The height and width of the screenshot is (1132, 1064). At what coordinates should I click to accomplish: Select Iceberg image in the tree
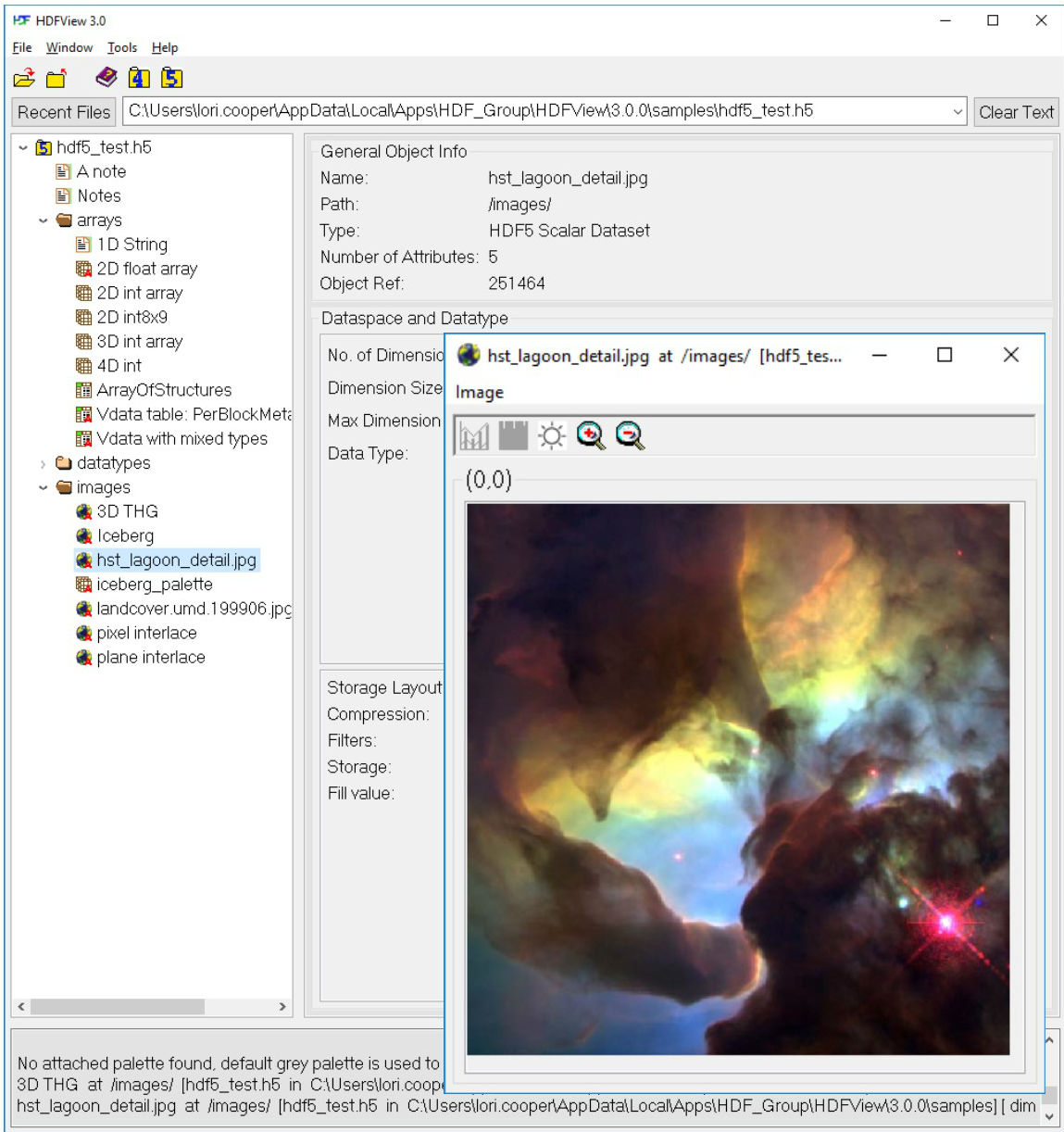click(x=125, y=535)
